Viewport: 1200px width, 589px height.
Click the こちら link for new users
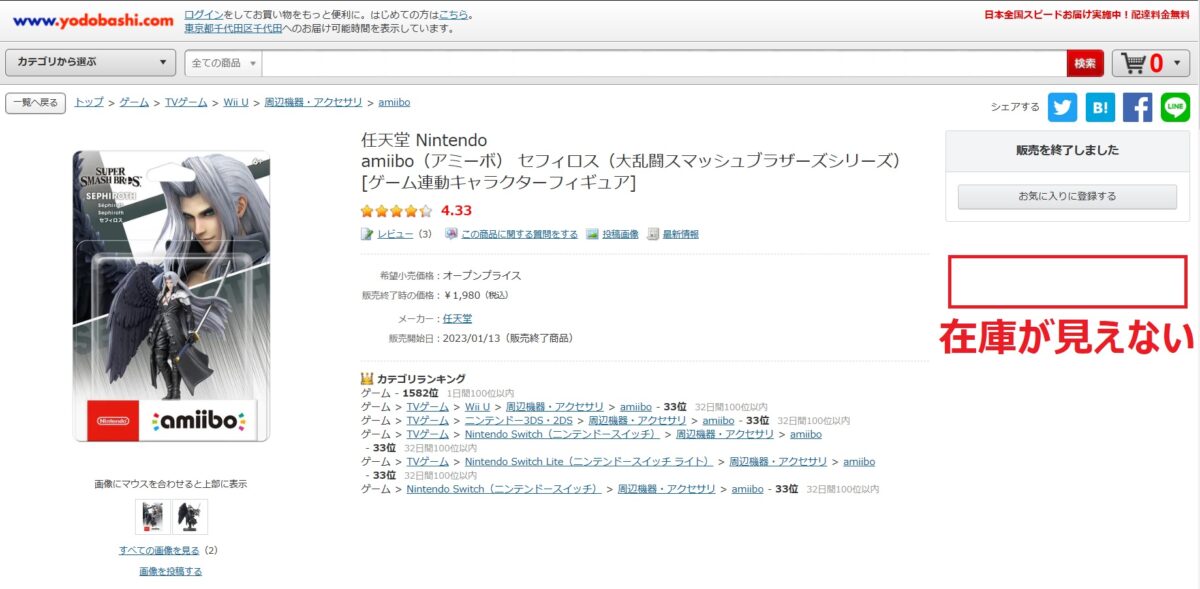[x=453, y=15]
